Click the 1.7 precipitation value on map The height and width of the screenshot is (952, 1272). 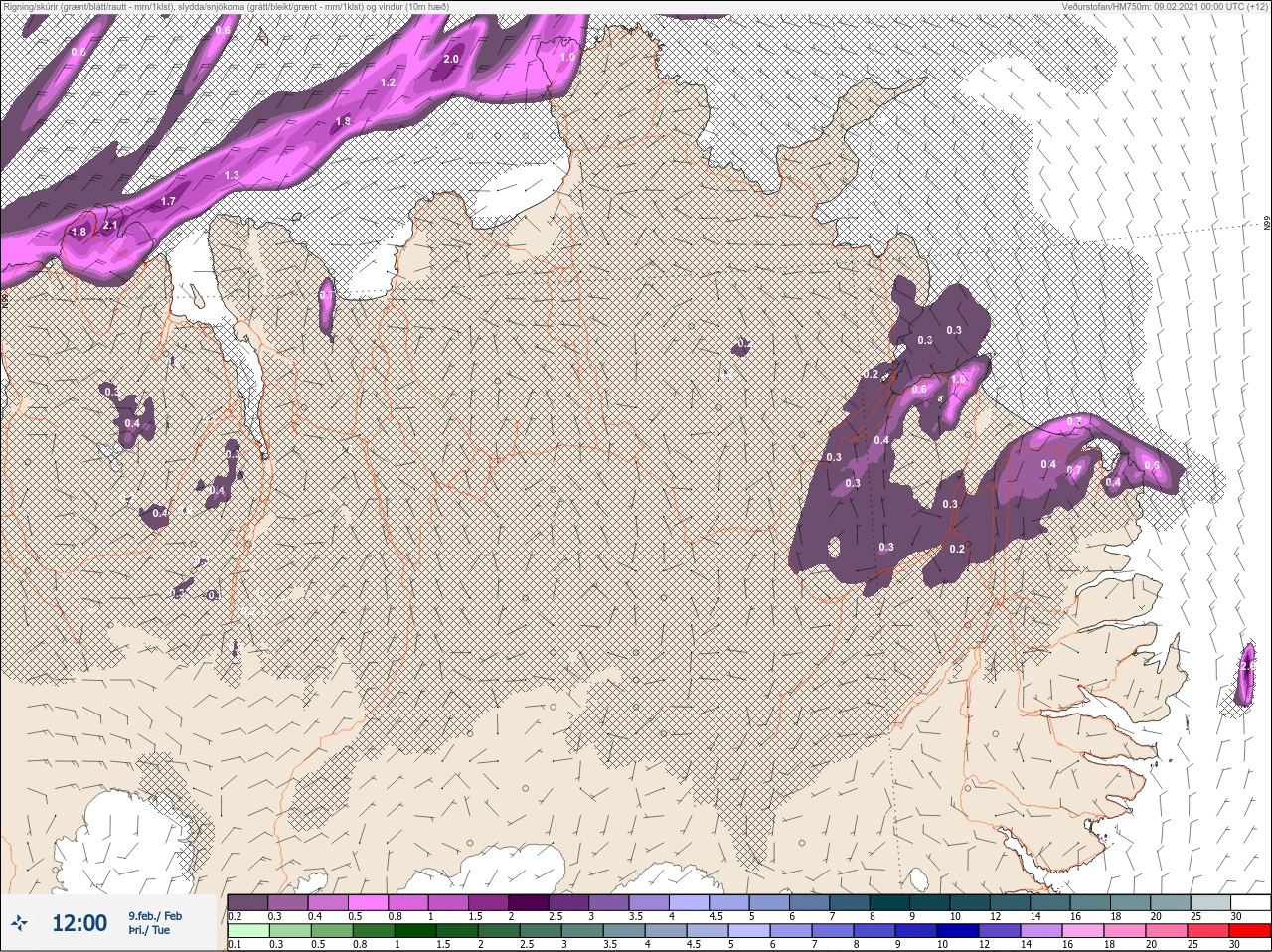point(168,201)
